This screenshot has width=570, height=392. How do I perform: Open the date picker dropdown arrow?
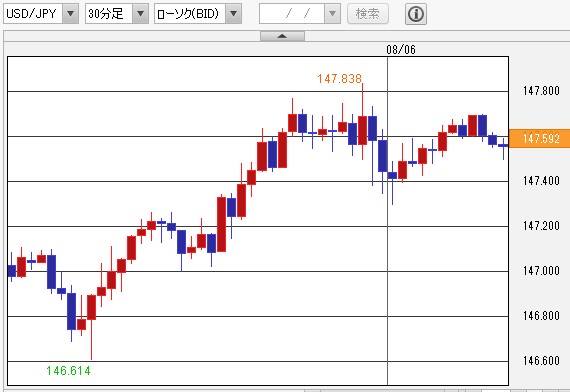pyautogui.click(x=332, y=14)
